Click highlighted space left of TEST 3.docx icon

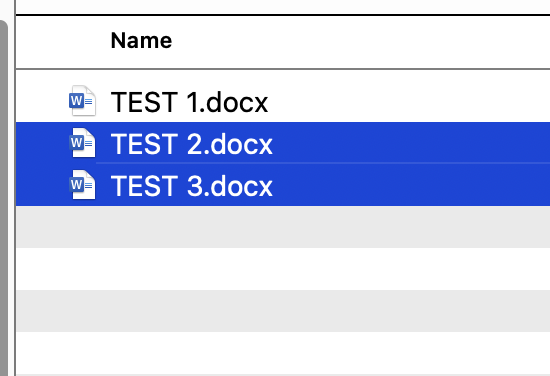click(x=42, y=185)
